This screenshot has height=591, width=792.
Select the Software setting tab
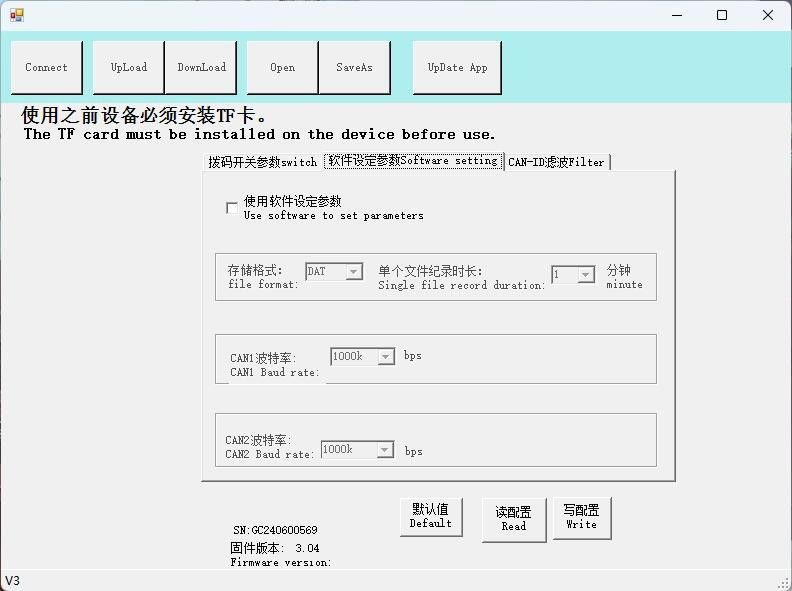tap(412, 161)
